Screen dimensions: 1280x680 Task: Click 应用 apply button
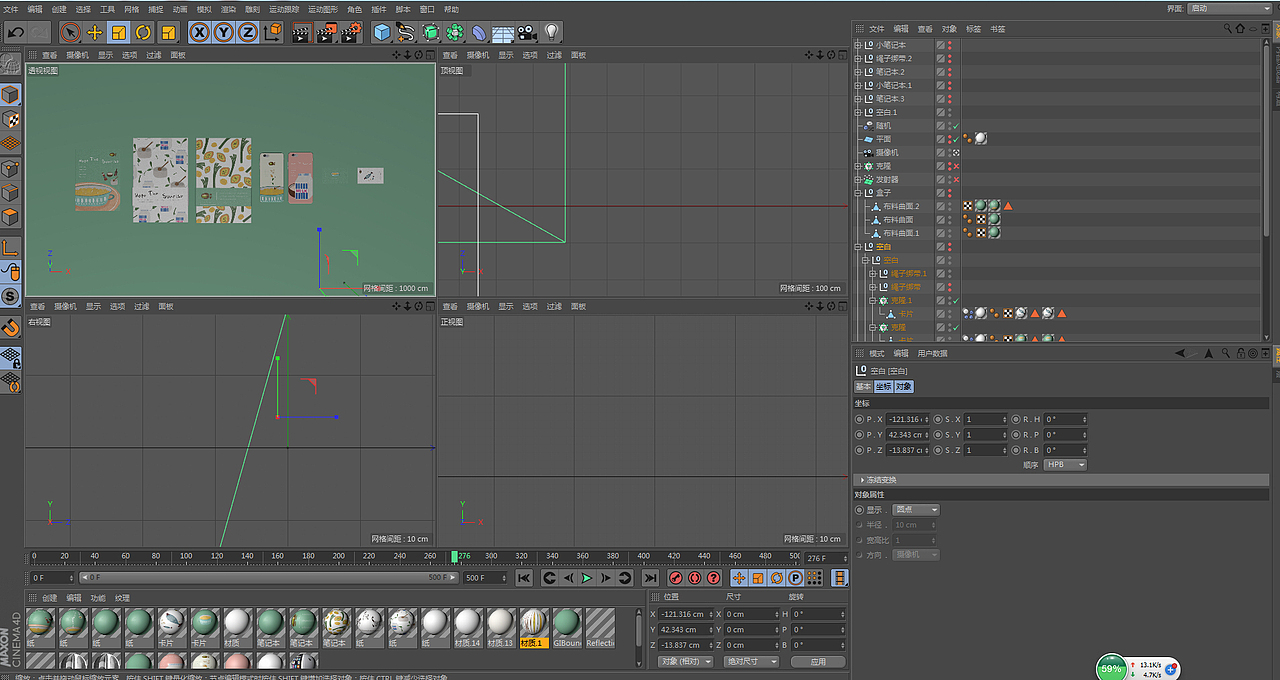click(818, 661)
